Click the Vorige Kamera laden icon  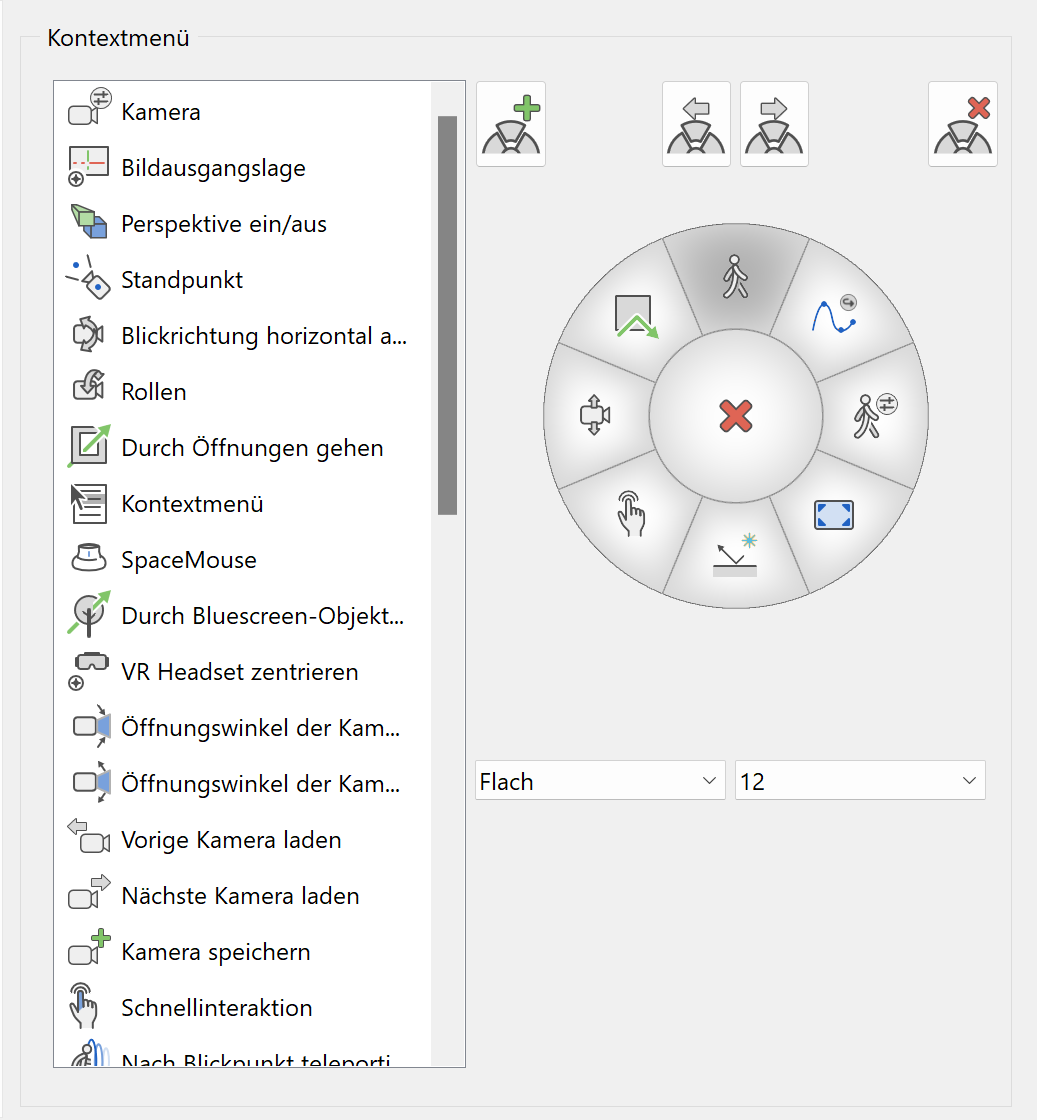tap(89, 836)
